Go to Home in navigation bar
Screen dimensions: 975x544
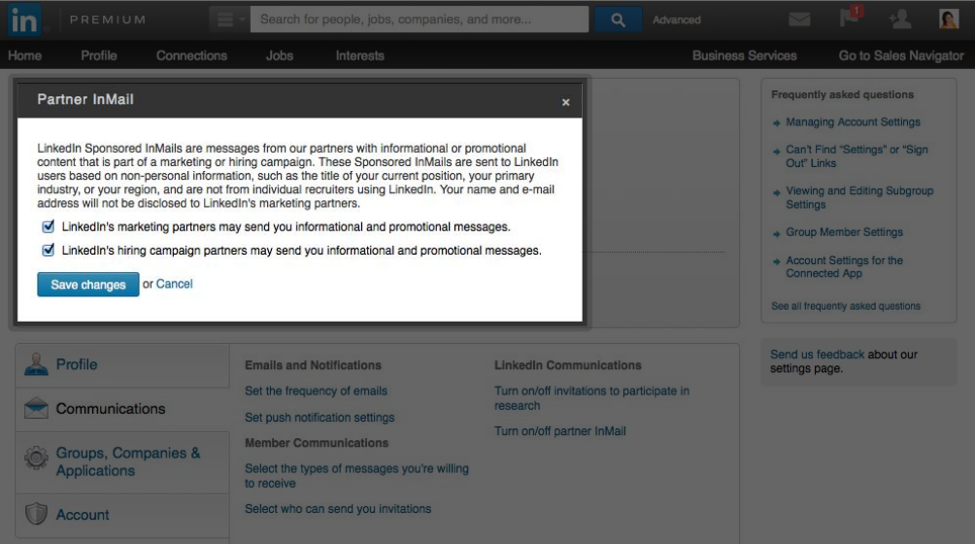[25, 55]
